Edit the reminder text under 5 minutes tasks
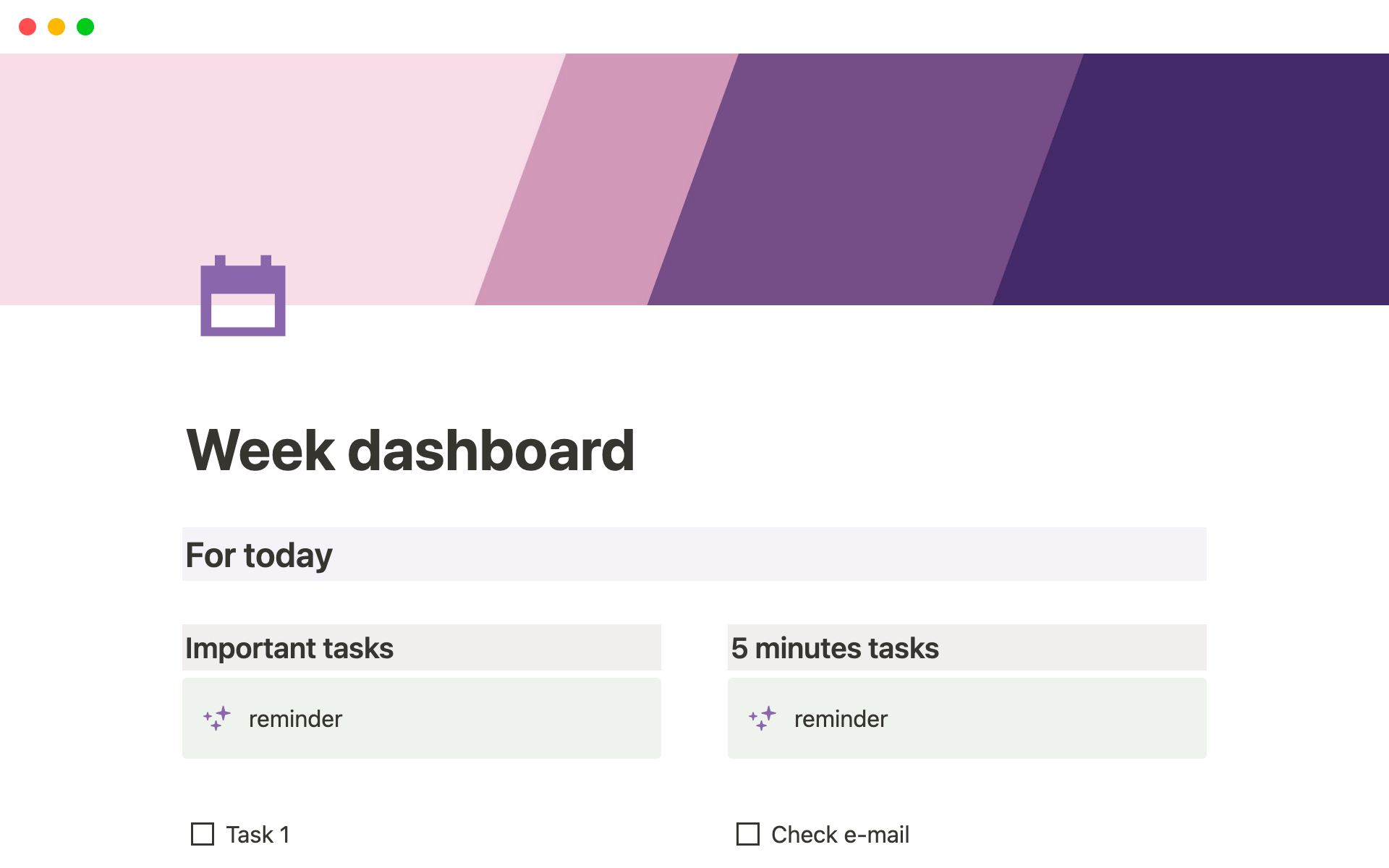The image size is (1389, 868). (841, 719)
